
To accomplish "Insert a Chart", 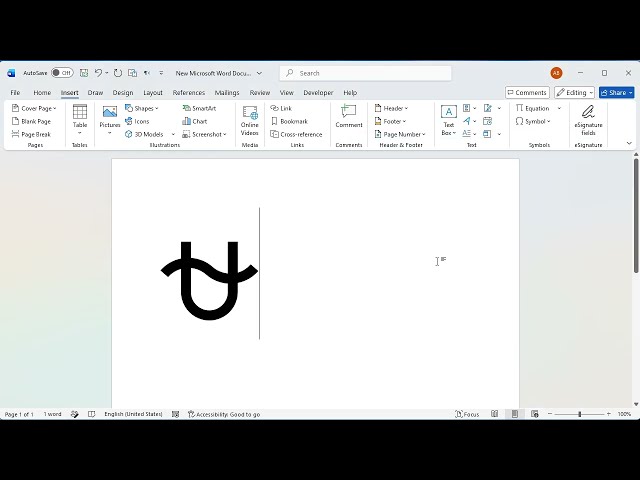I will pyautogui.click(x=195, y=121).
